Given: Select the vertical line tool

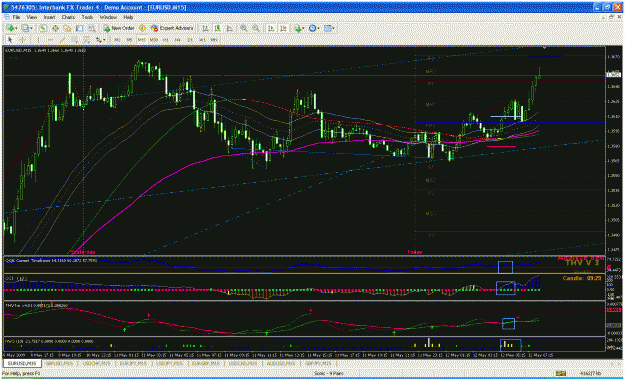Looking at the screenshot, I should tap(38, 40).
